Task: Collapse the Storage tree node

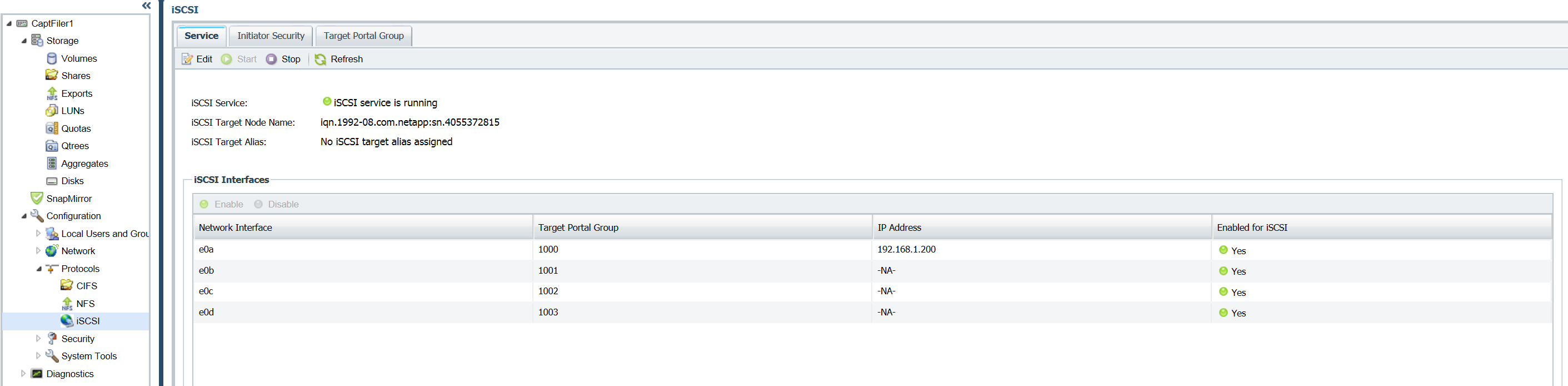Action: point(24,41)
